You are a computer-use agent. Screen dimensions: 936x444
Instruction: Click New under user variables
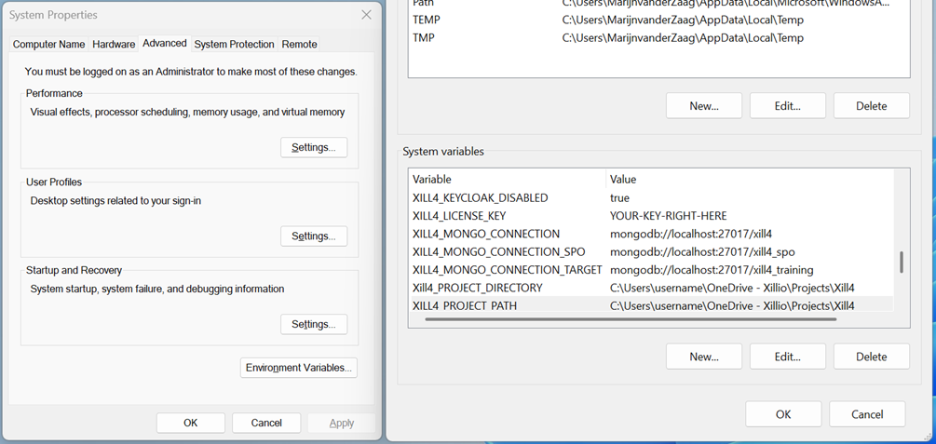pyautogui.click(x=704, y=106)
